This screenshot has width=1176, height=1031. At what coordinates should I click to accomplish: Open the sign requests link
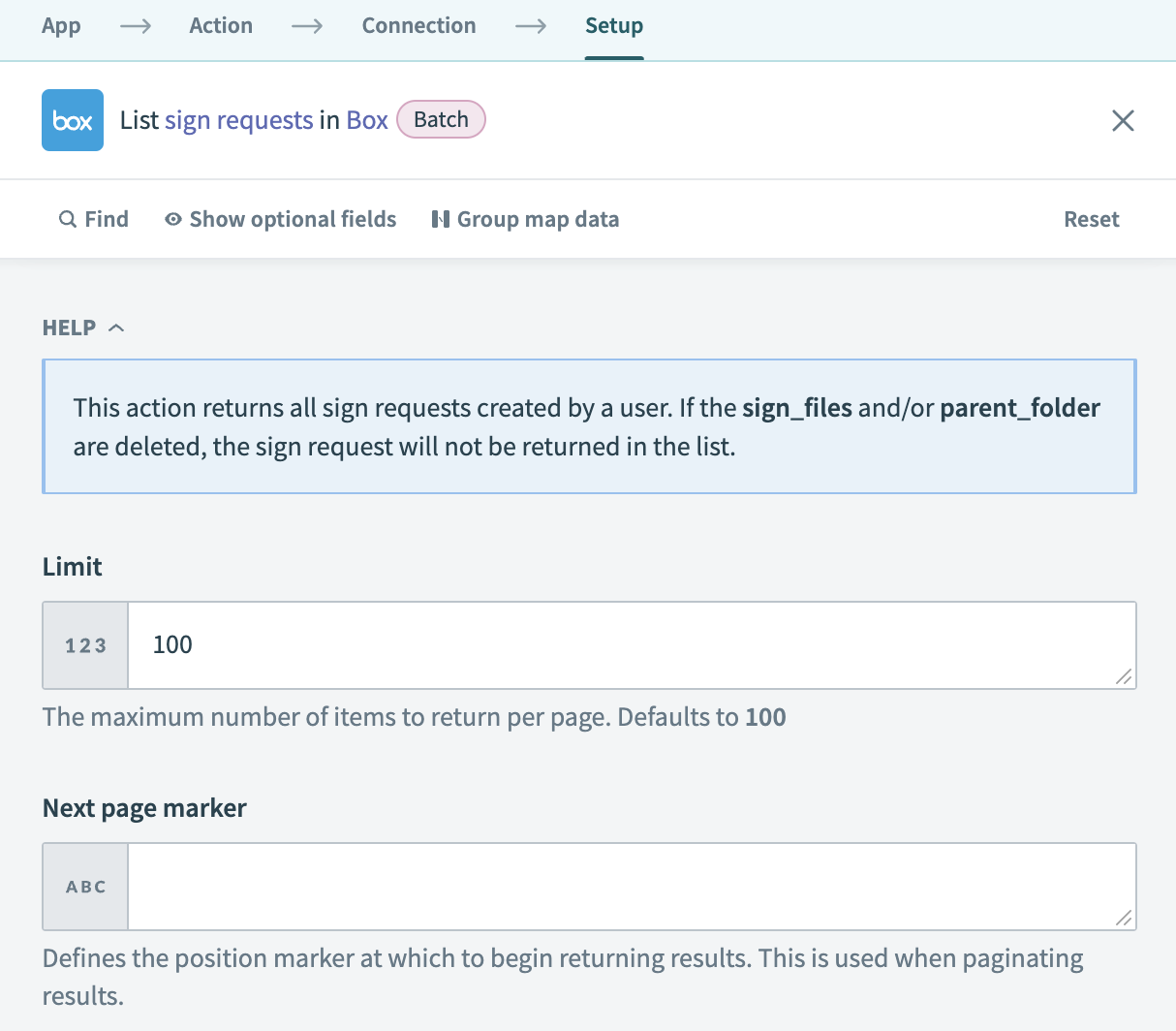[x=238, y=120]
